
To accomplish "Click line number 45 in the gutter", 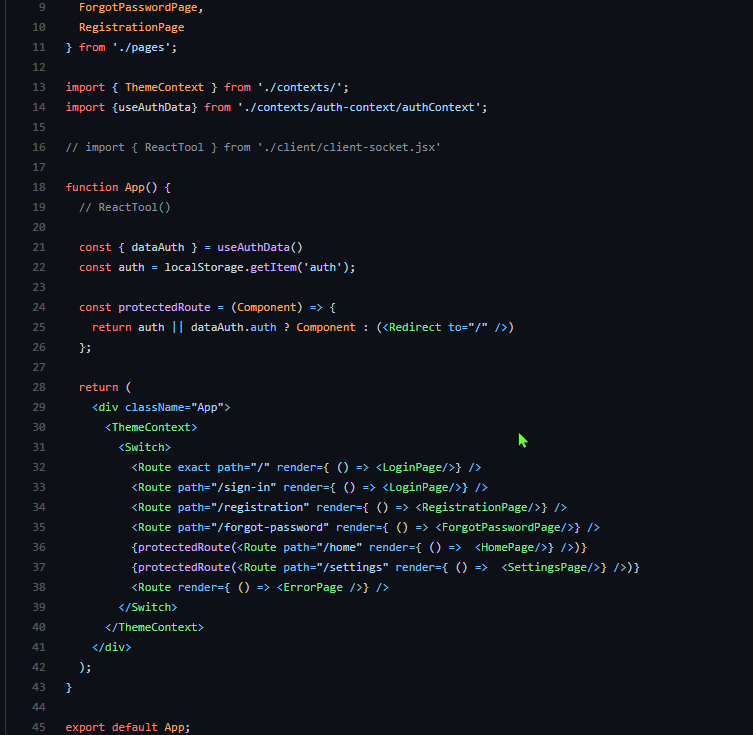I will click(39, 727).
